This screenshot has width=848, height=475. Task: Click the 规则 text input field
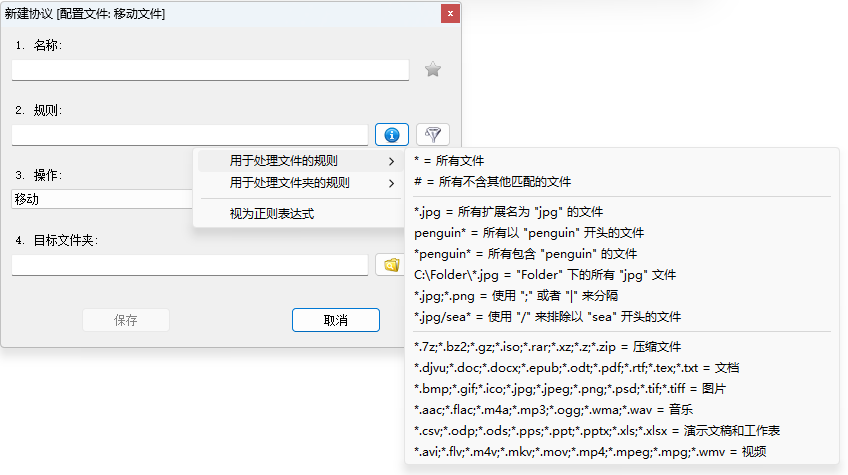pyautogui.click(x=190, y=134)
